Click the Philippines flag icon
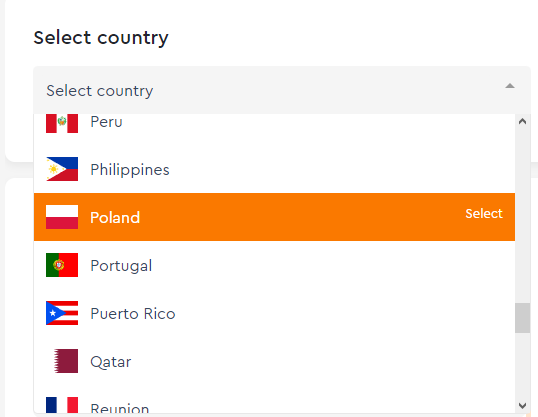The height and width of the screenshot is (417, 538). tap(62, 169)
